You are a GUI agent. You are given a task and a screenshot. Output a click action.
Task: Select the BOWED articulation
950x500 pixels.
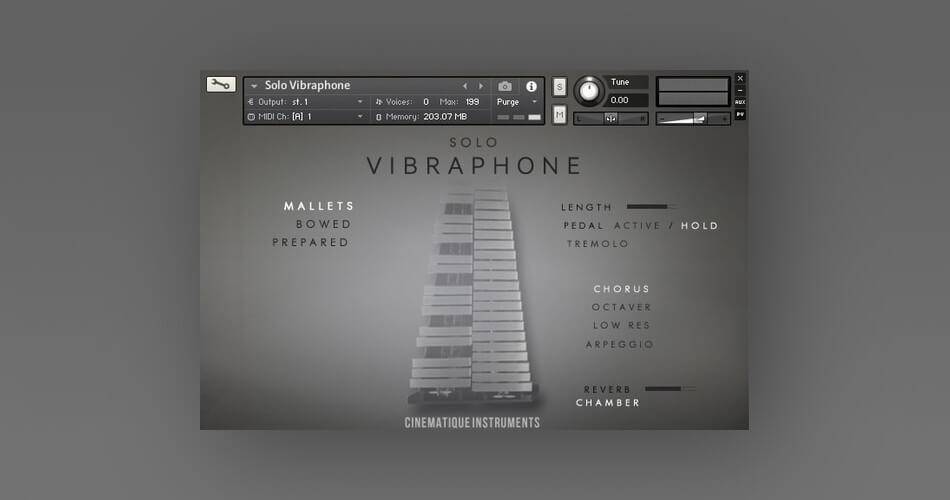(x=324, y=224)
